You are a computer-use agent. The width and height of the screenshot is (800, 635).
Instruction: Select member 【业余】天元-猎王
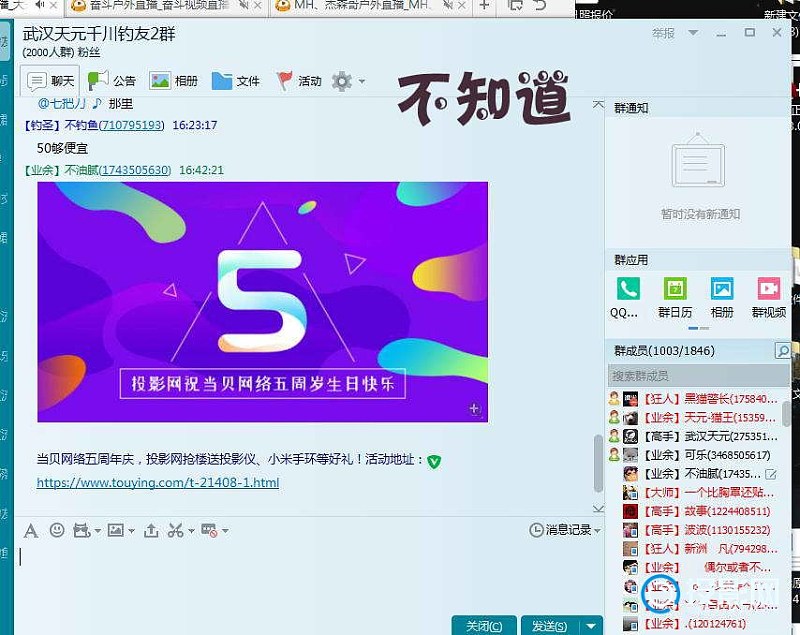click(697, 418)
